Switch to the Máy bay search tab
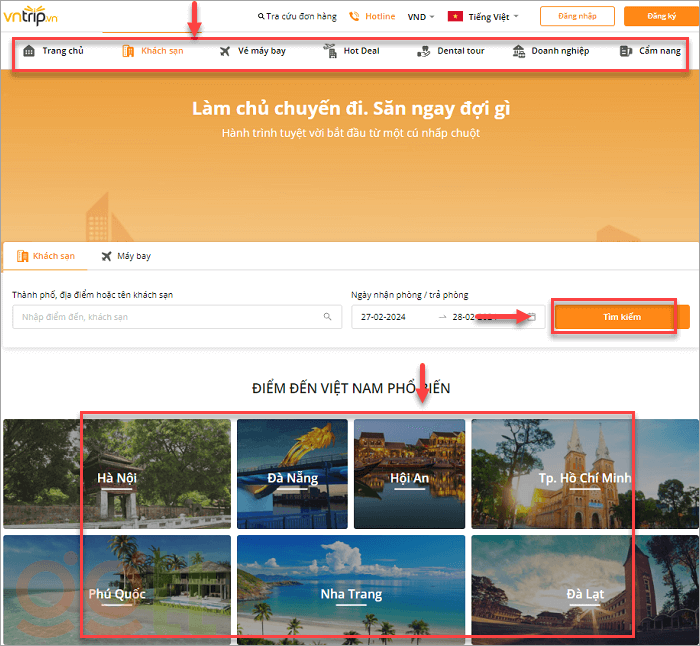The height and width of the screenshot is (646, 700). click(126, 256)
